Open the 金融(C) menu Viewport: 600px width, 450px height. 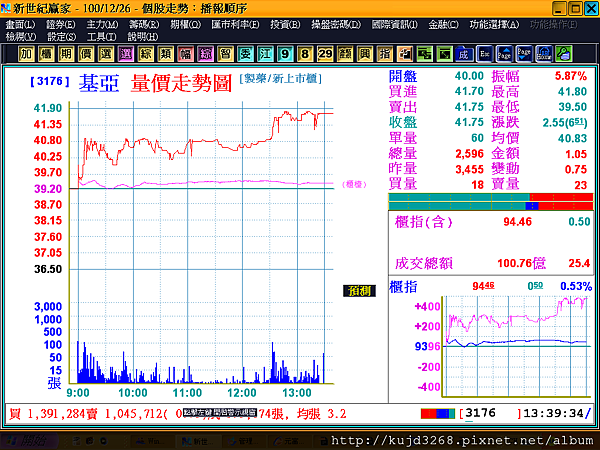443,25
